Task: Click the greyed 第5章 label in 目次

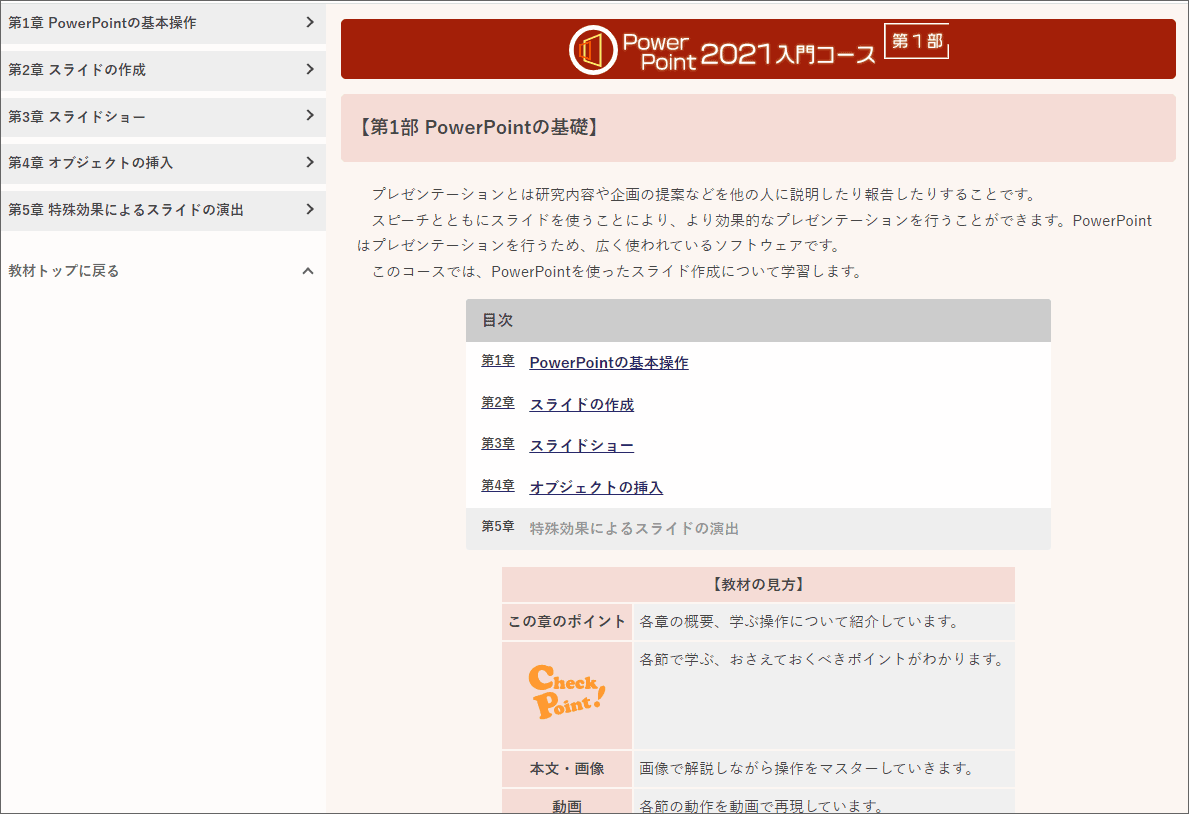Action: coord(498,526)
